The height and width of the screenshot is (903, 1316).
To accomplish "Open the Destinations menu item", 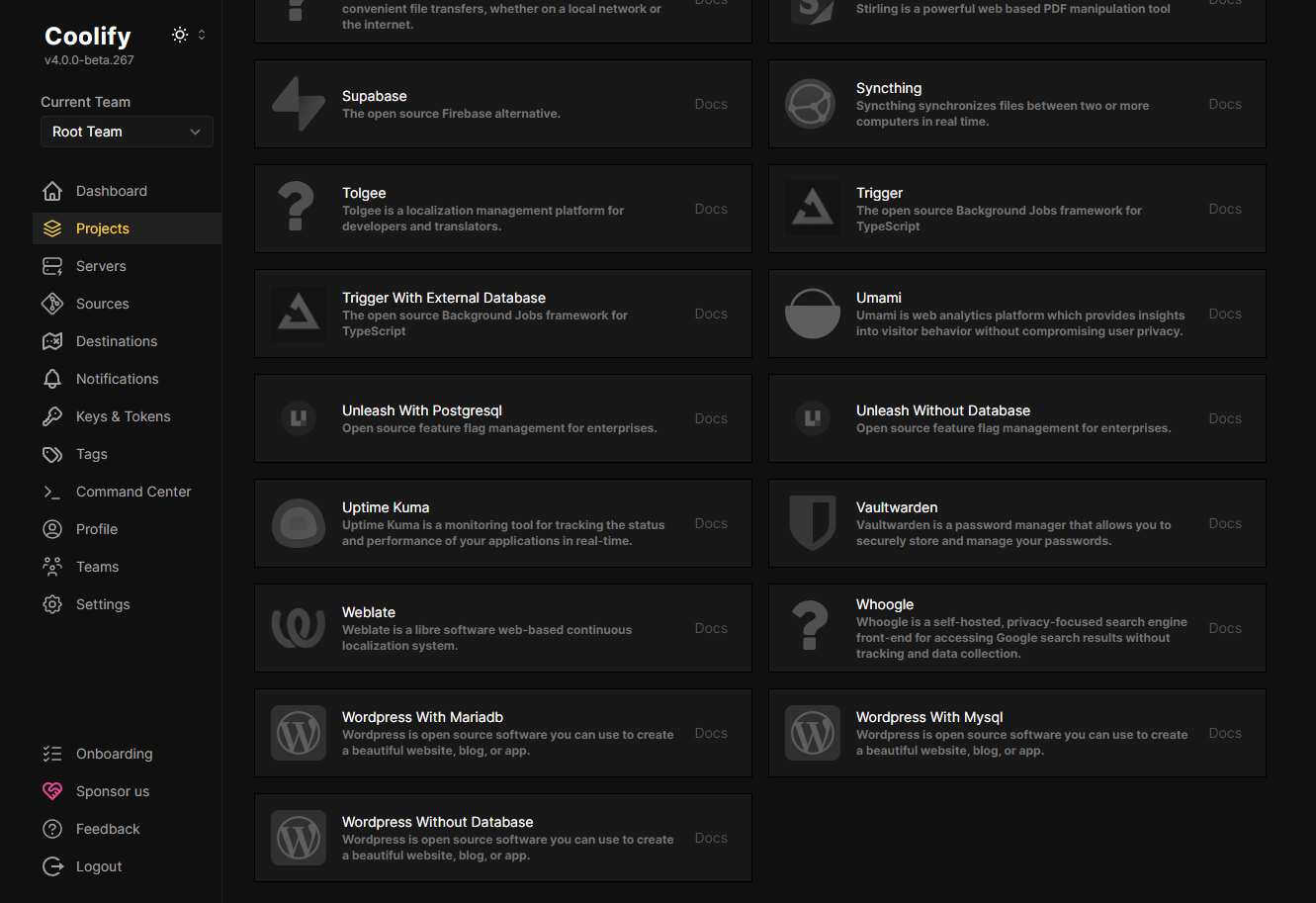I will (x=127, y=341).
